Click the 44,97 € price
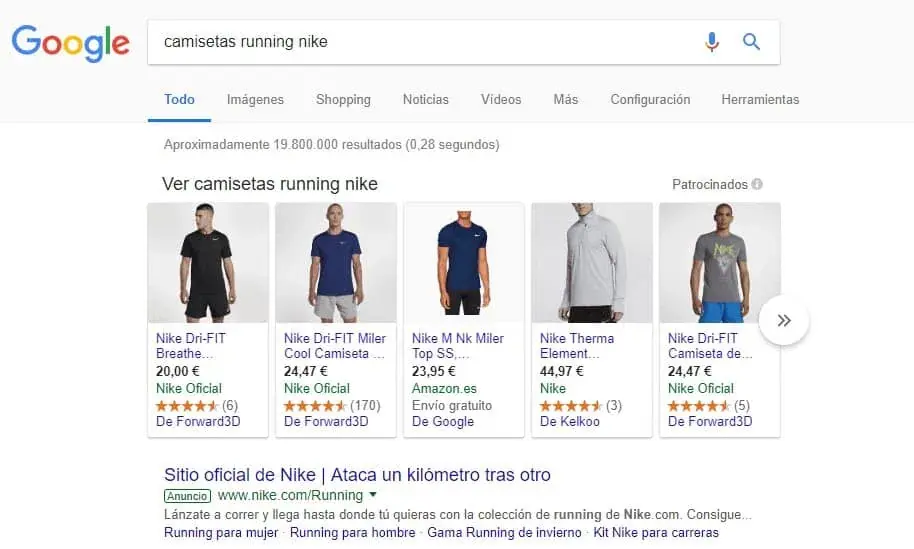The height and width of the screenshot is (549, 914). click(561, 371)
